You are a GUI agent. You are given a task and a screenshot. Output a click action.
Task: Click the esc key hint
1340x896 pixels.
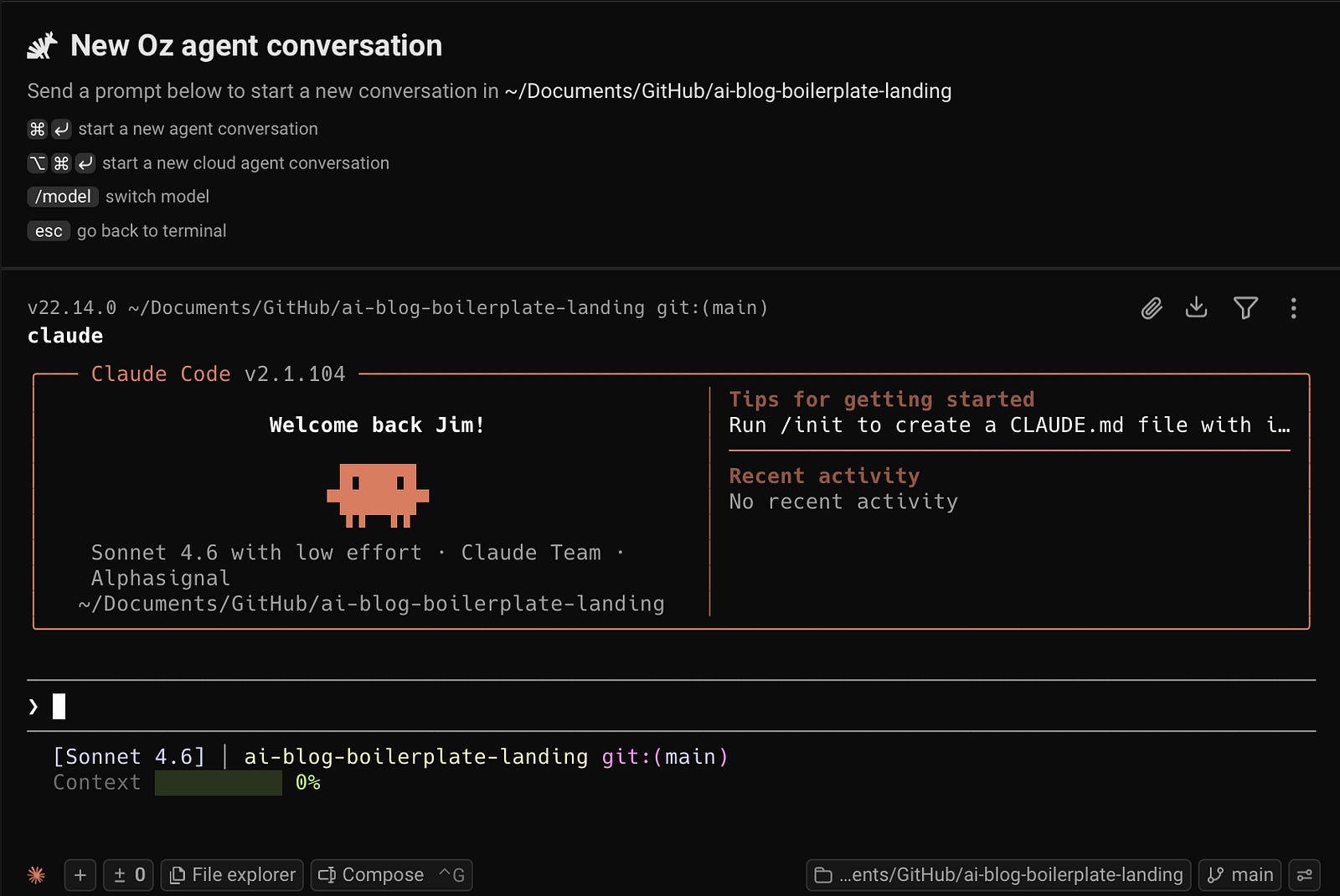(x=49, y=231)
